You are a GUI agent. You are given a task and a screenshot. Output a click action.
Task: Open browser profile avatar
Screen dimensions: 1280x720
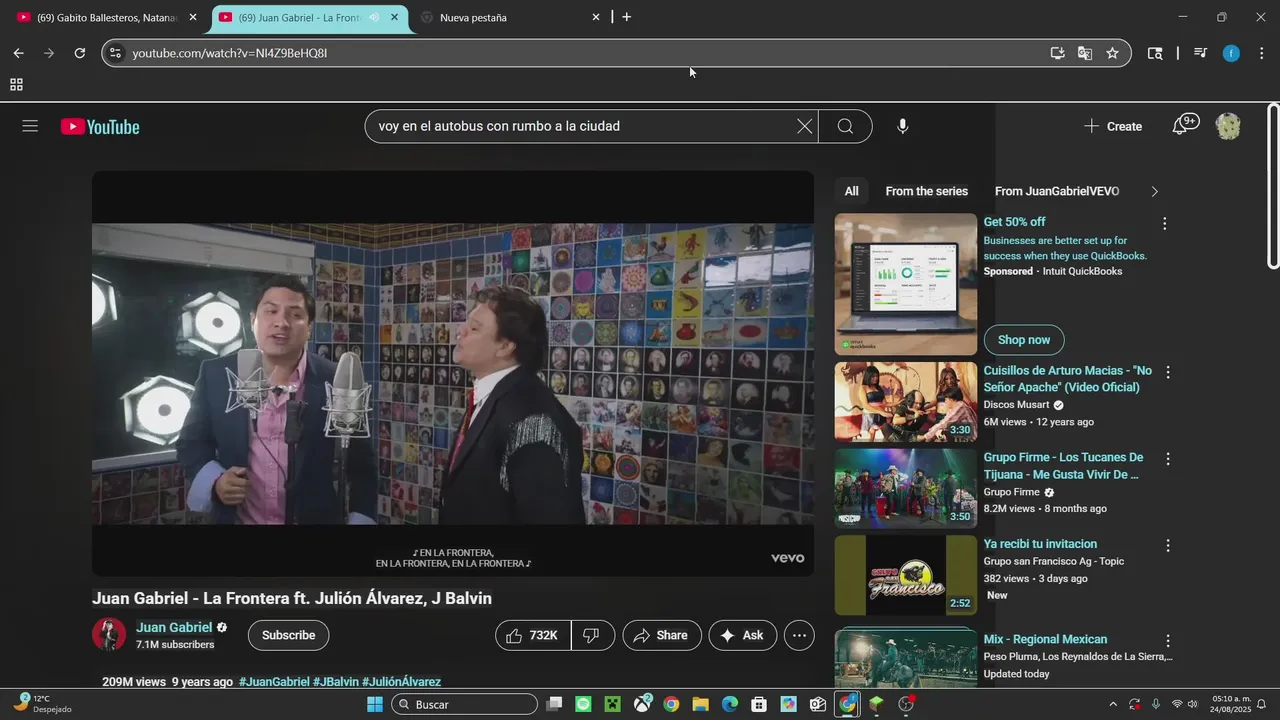coord(1231,53)
